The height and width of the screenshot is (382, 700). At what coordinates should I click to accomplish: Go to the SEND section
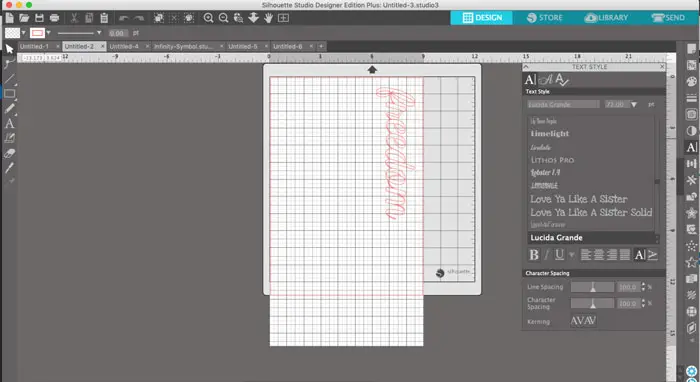tap(668, 18)
